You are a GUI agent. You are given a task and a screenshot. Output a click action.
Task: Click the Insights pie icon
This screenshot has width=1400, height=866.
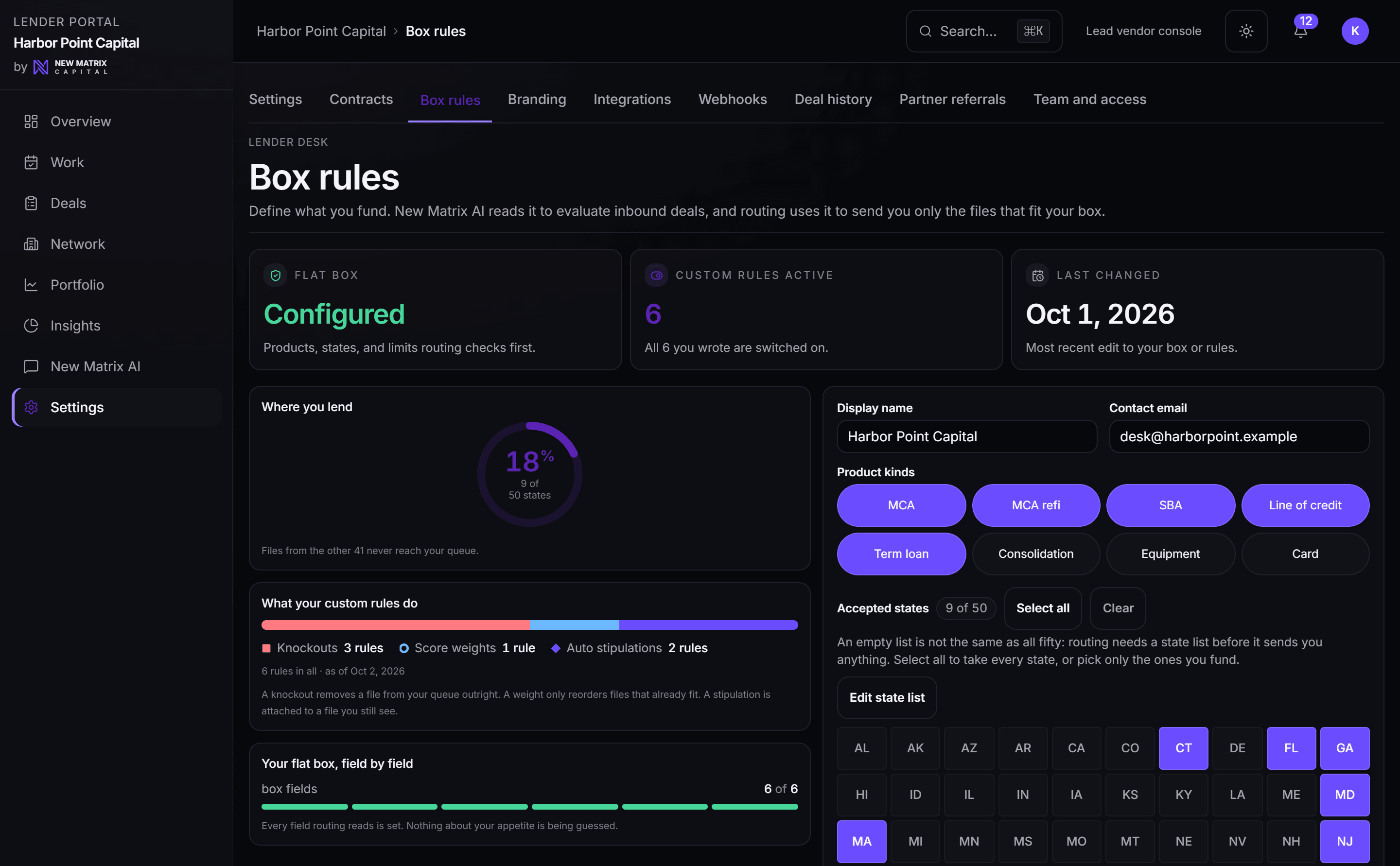click(x=31, y=325)
